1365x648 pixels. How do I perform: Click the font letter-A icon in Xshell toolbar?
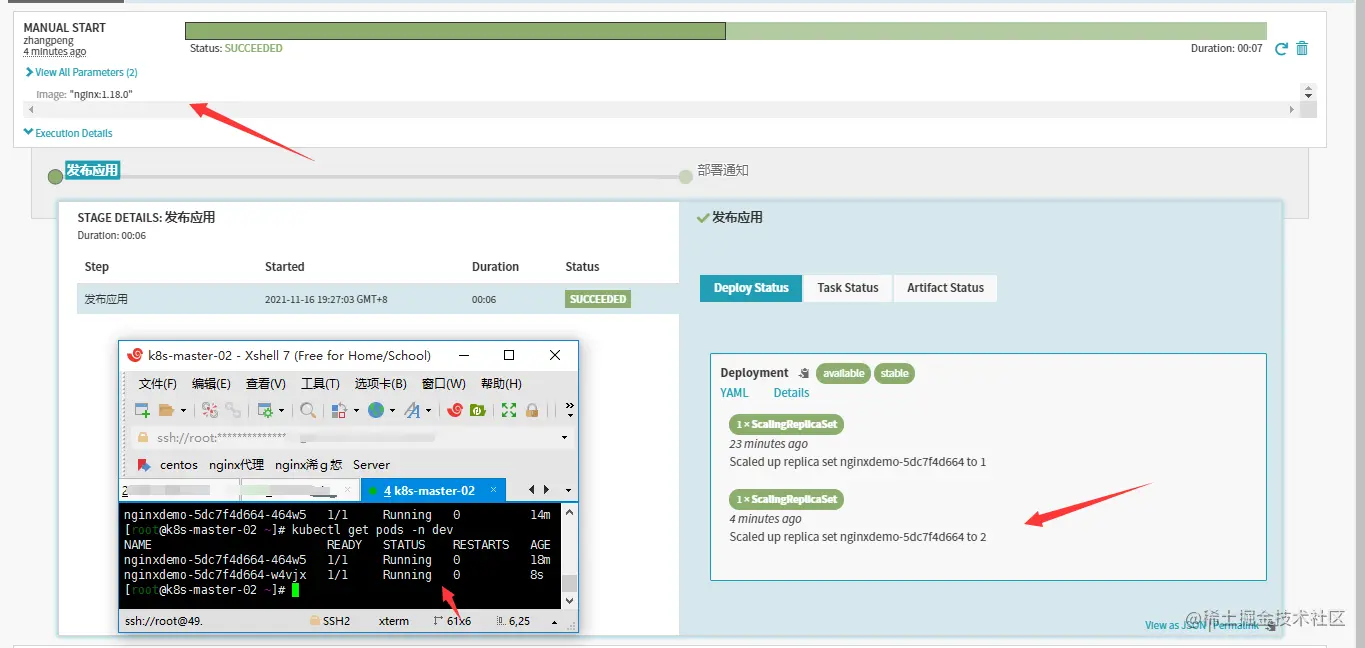[412, 410]
